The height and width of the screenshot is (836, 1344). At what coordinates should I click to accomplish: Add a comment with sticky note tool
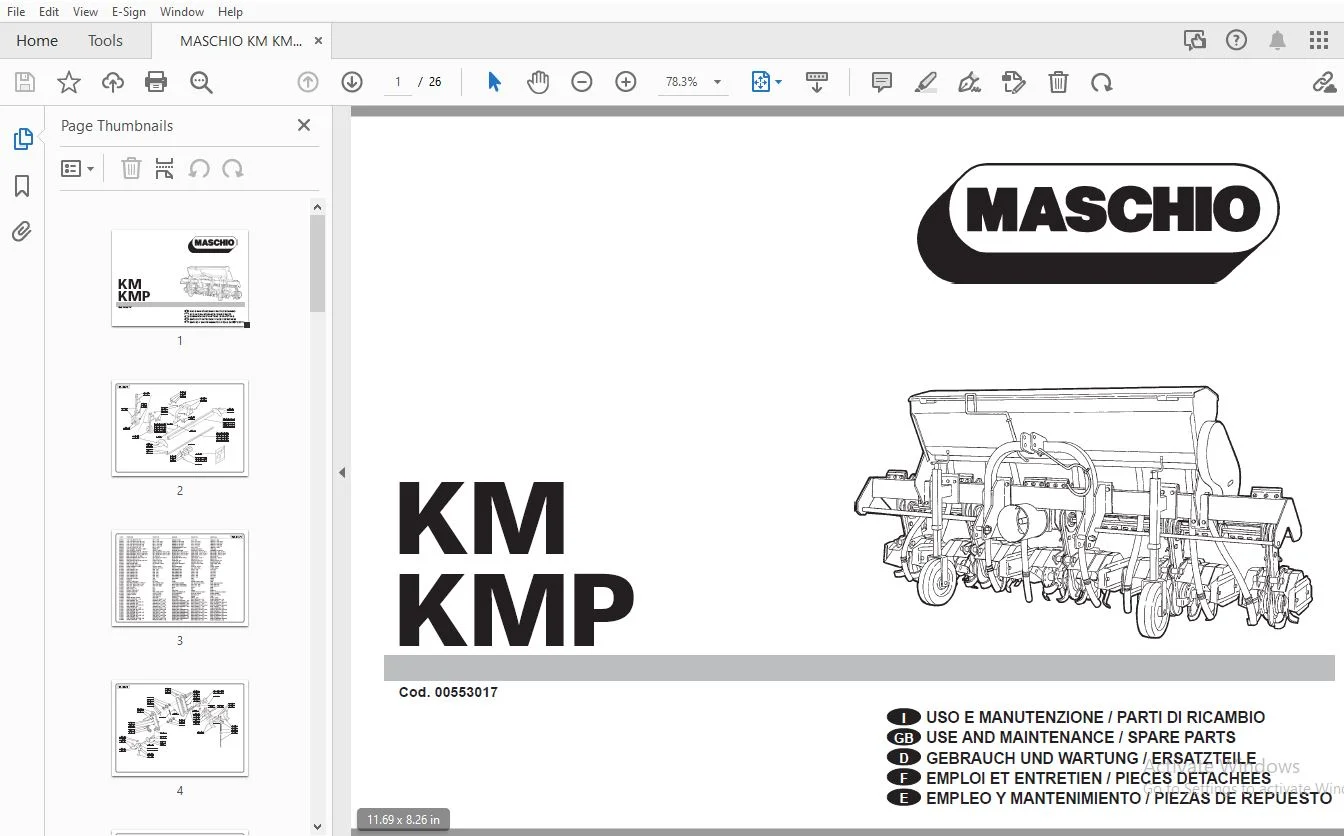coord(882,82)
